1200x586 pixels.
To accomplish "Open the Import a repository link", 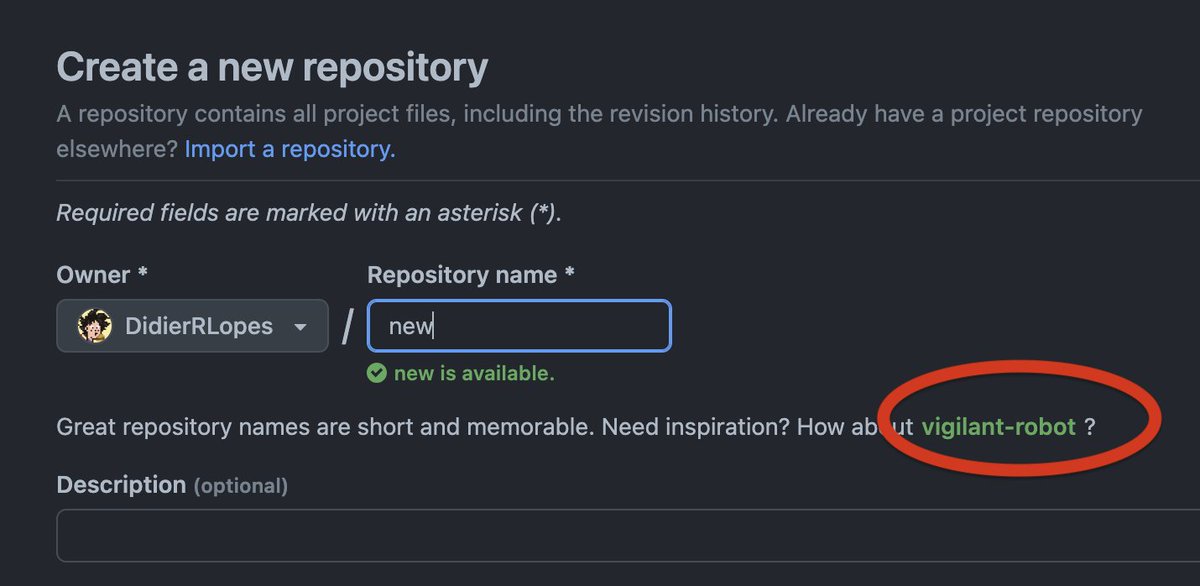I will [x=290, y=149].
